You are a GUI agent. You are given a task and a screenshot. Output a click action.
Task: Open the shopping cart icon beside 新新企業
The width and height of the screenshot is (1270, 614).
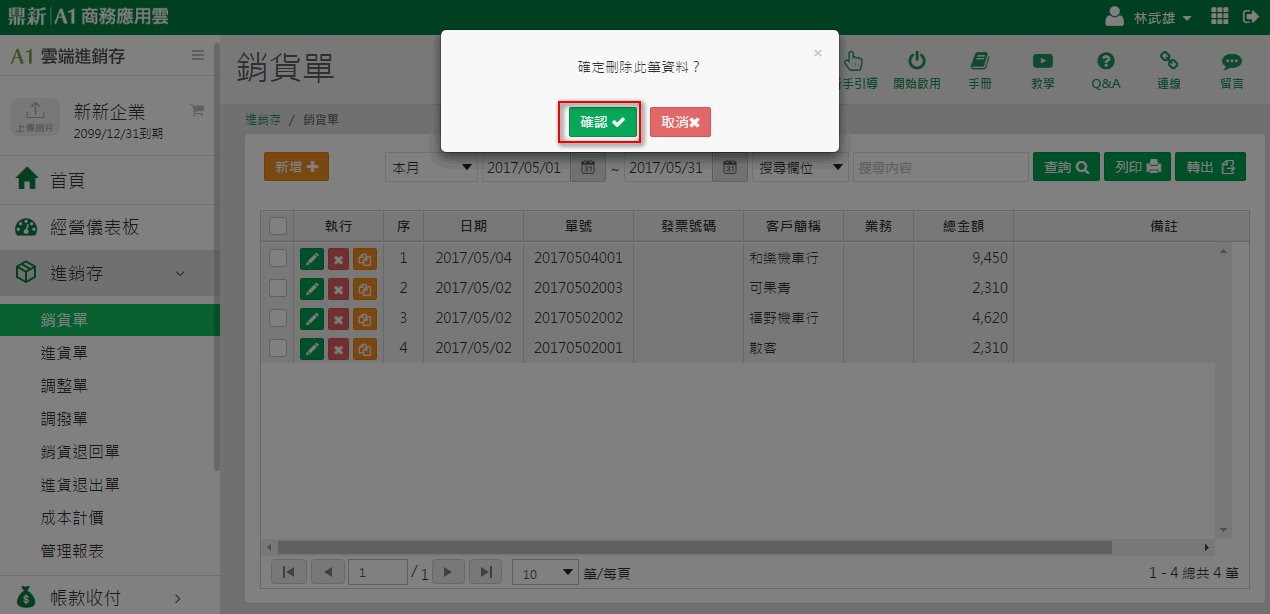pos(197,110)
